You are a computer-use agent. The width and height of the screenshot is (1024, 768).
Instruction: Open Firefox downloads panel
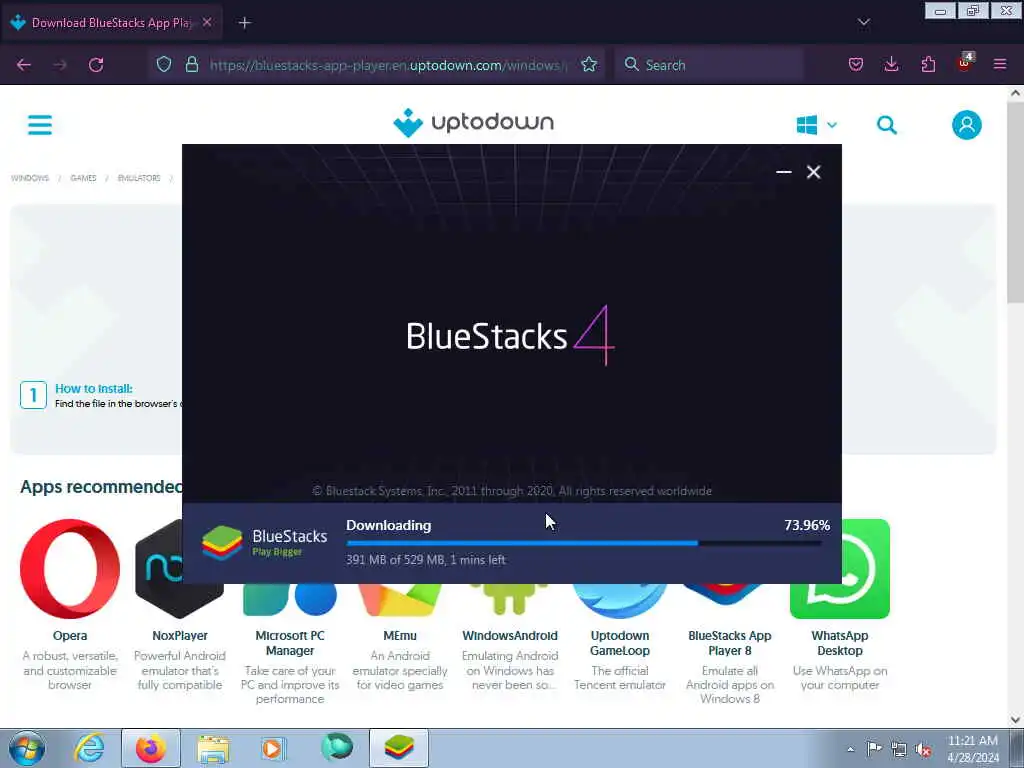(x=891, y=65)
